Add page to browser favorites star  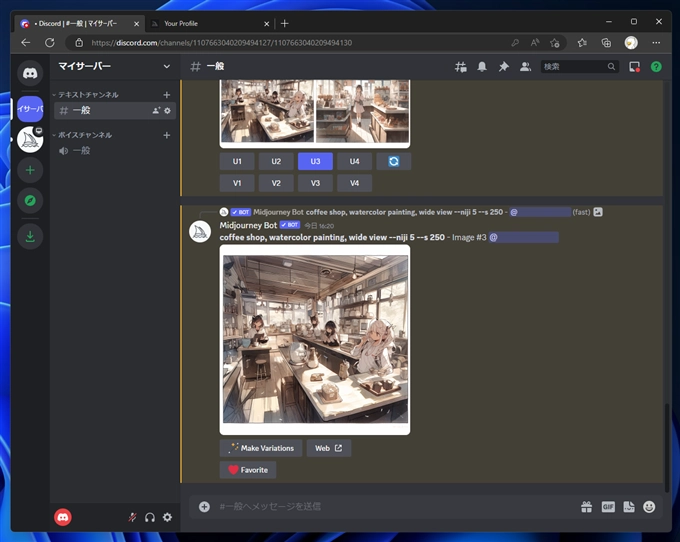coord(555,42)
